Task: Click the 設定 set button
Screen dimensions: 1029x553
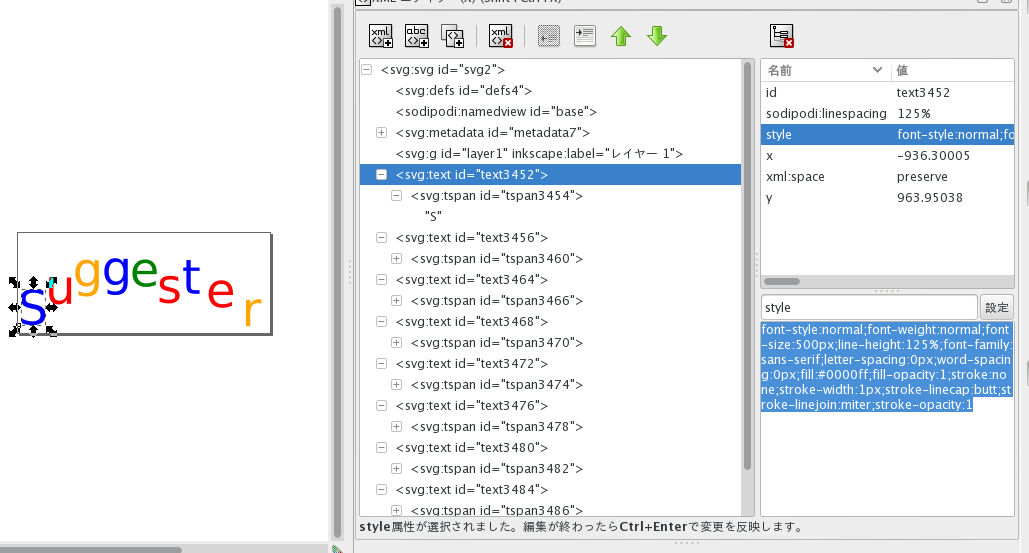Action: pos(996,307)
